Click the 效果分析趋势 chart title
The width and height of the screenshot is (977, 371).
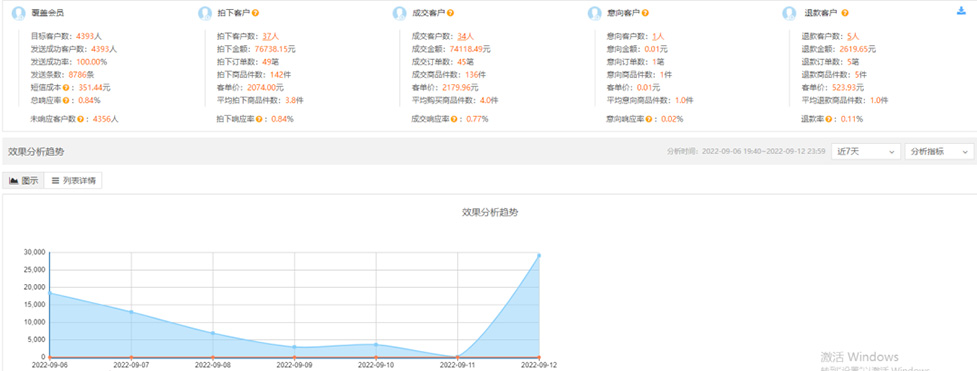point(490,212)
